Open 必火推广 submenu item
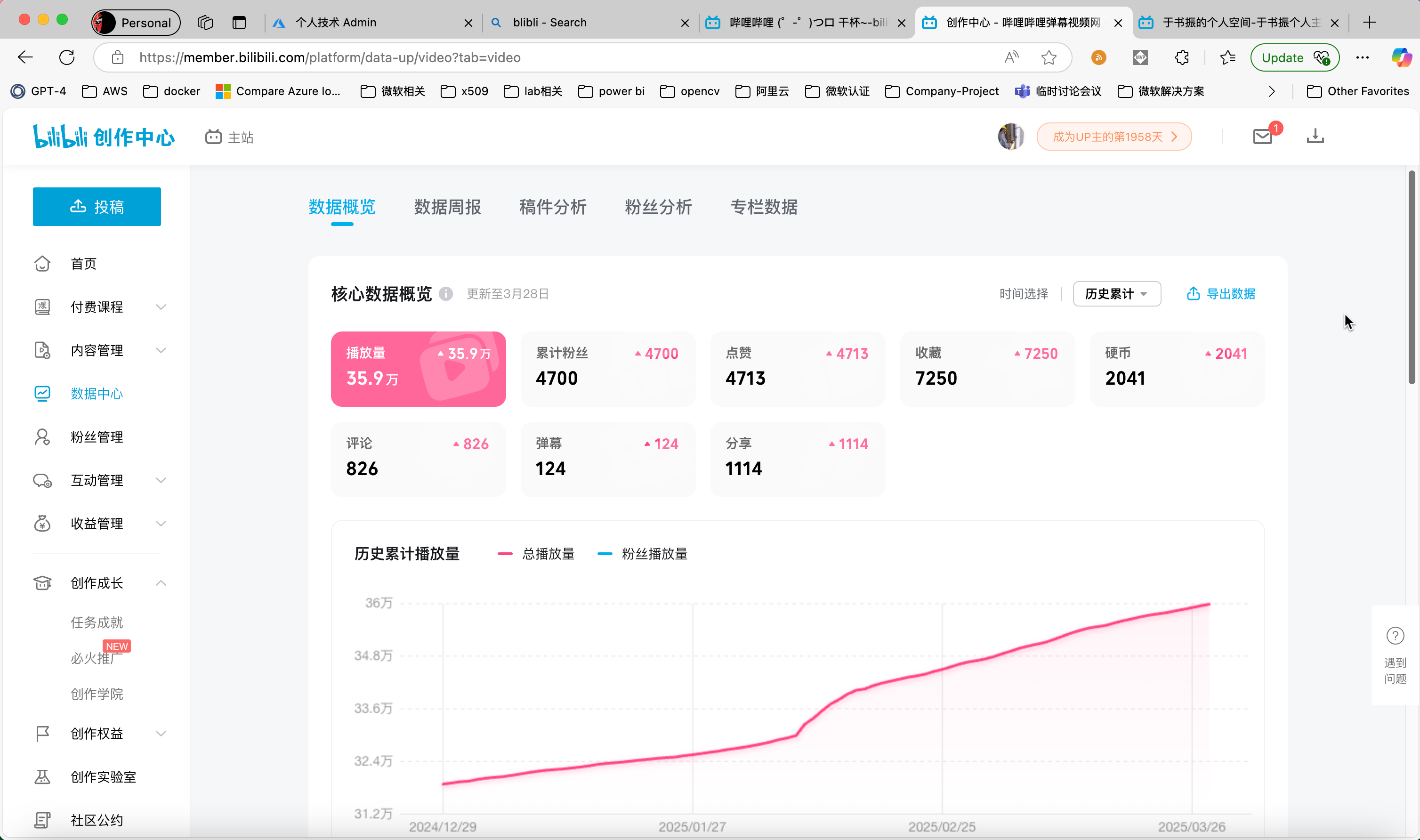The image size is (1420, 840). click(97, 658)
